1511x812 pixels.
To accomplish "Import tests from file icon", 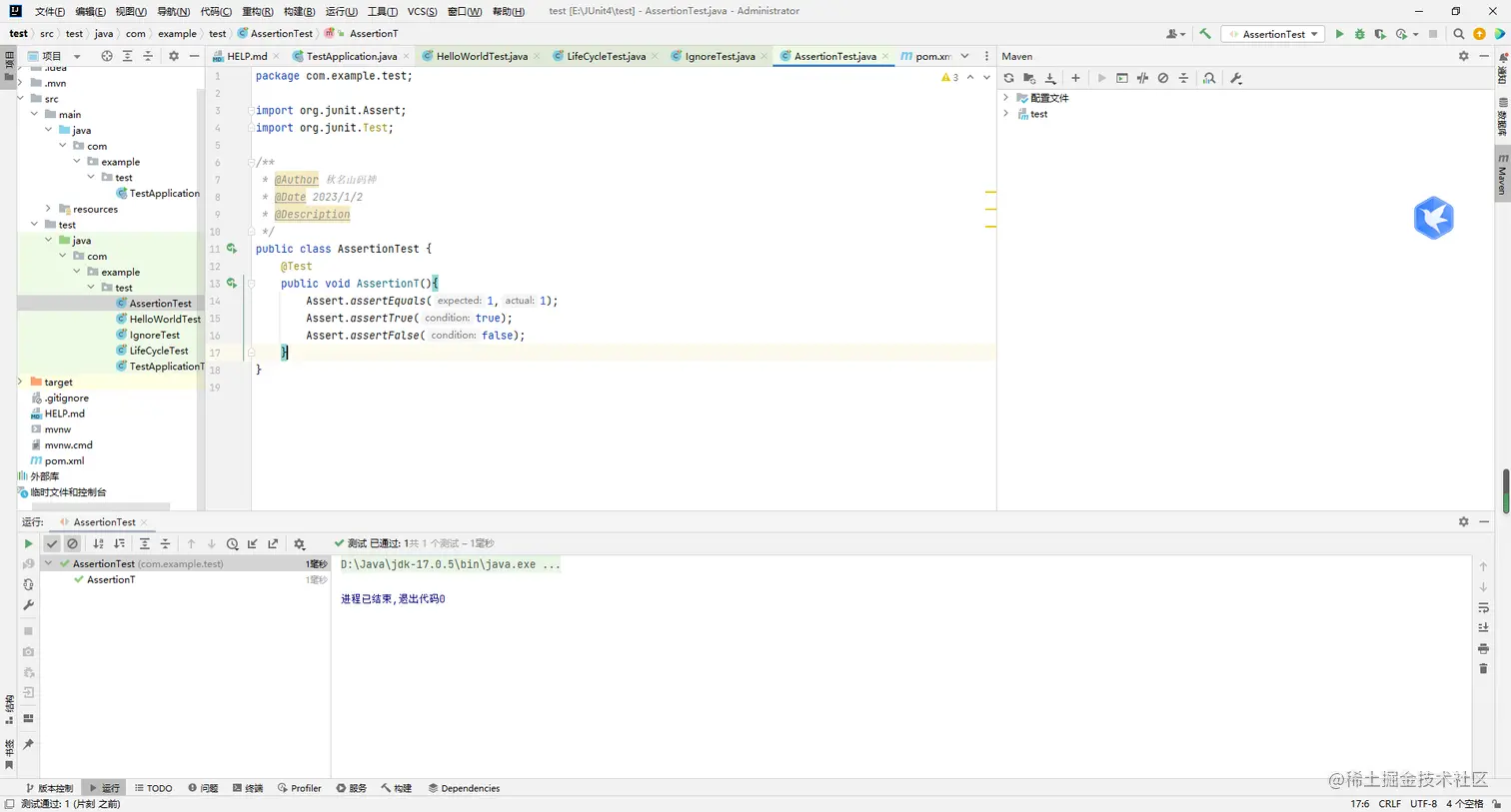I will click(253, 543).
